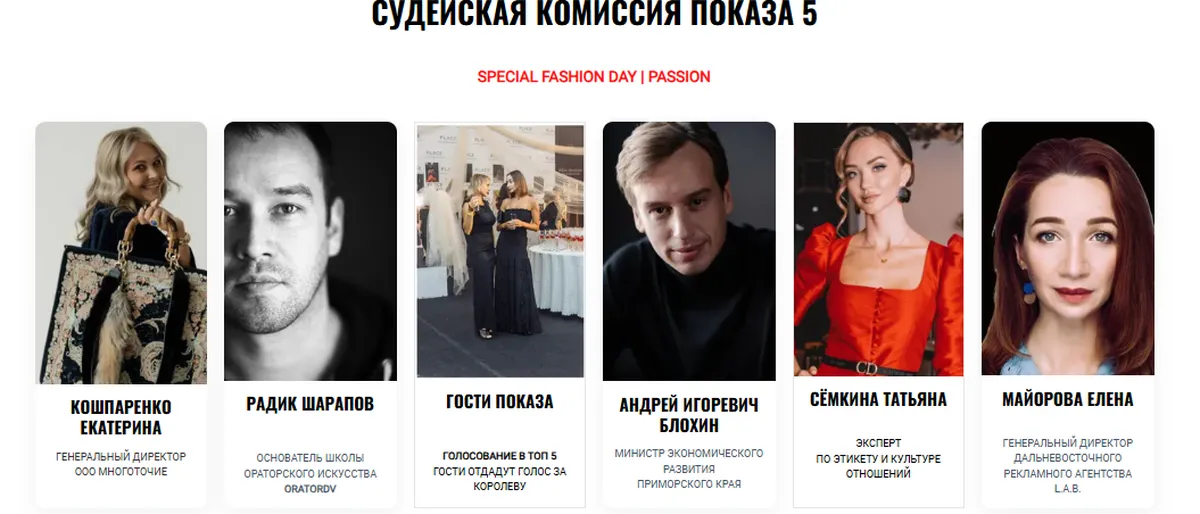Select the Эксперт по этикету description
The height and width of the screenshot is (514, 1200).
tap(878, 458)
